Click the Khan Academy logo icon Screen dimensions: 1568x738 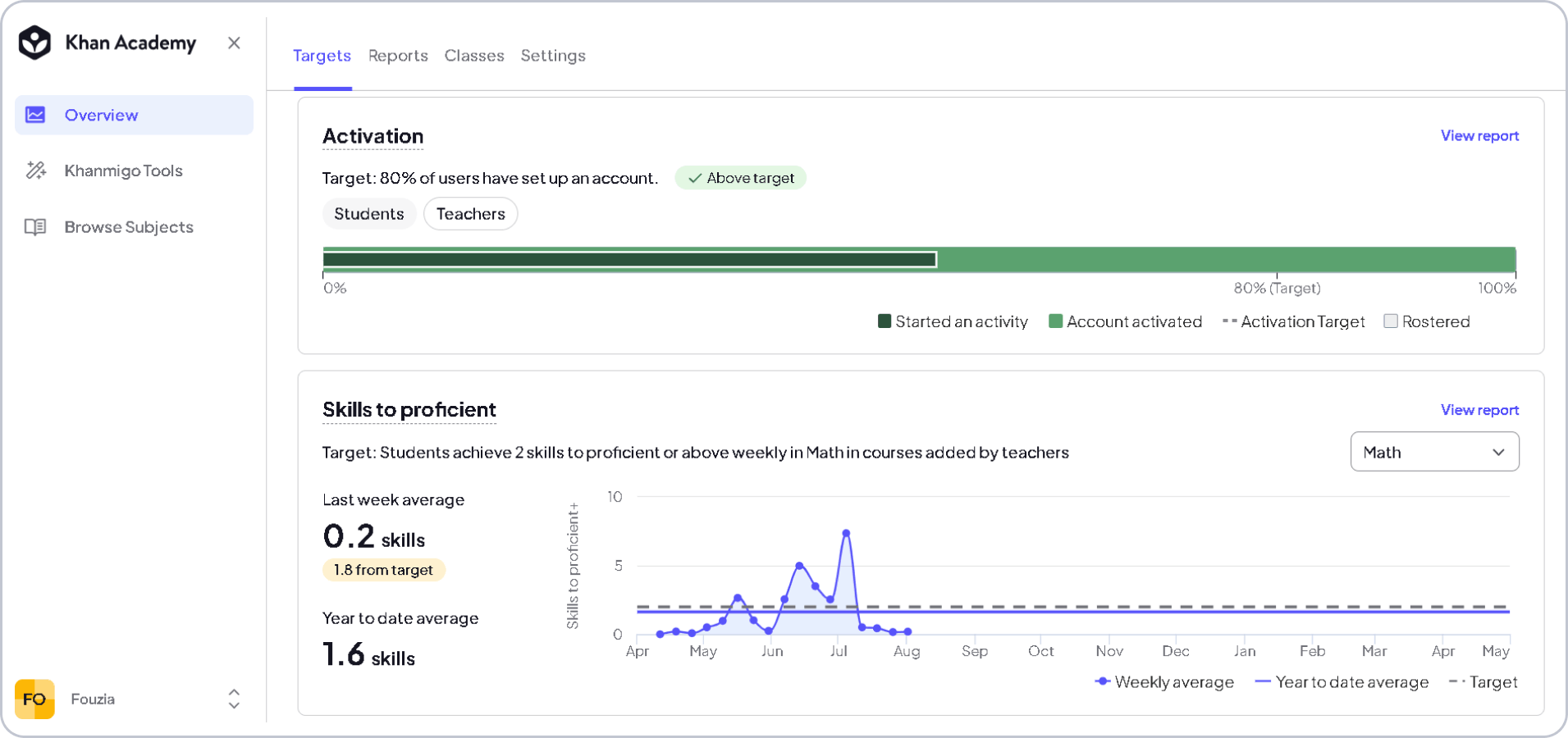point(34,43)
